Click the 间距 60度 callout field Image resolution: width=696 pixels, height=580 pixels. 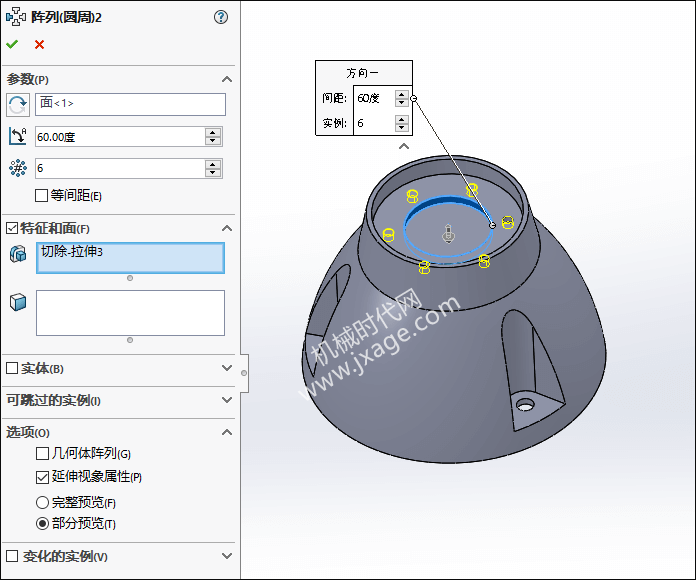[374, 98]
